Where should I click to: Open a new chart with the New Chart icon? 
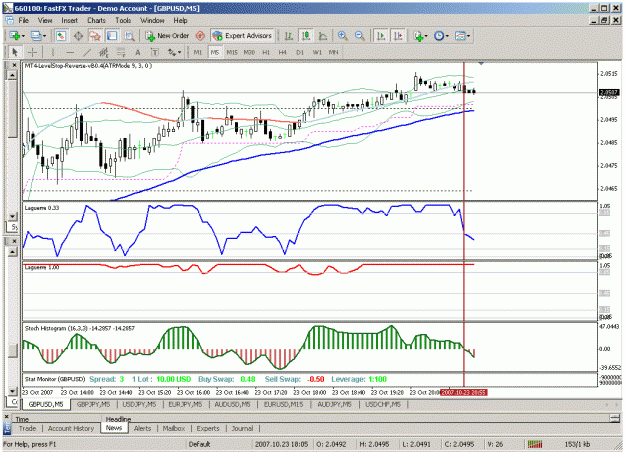14,36
